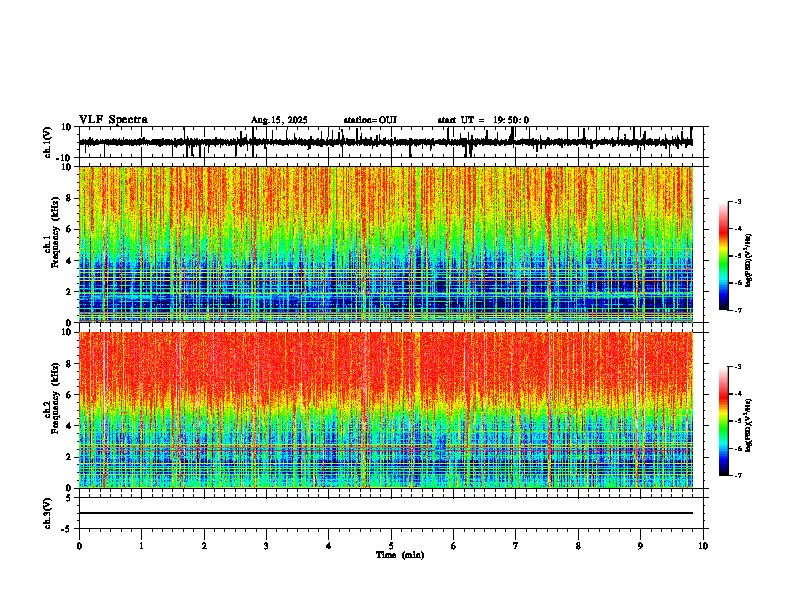Click the "5" tick on ch.3 axis

click(69, 497)
